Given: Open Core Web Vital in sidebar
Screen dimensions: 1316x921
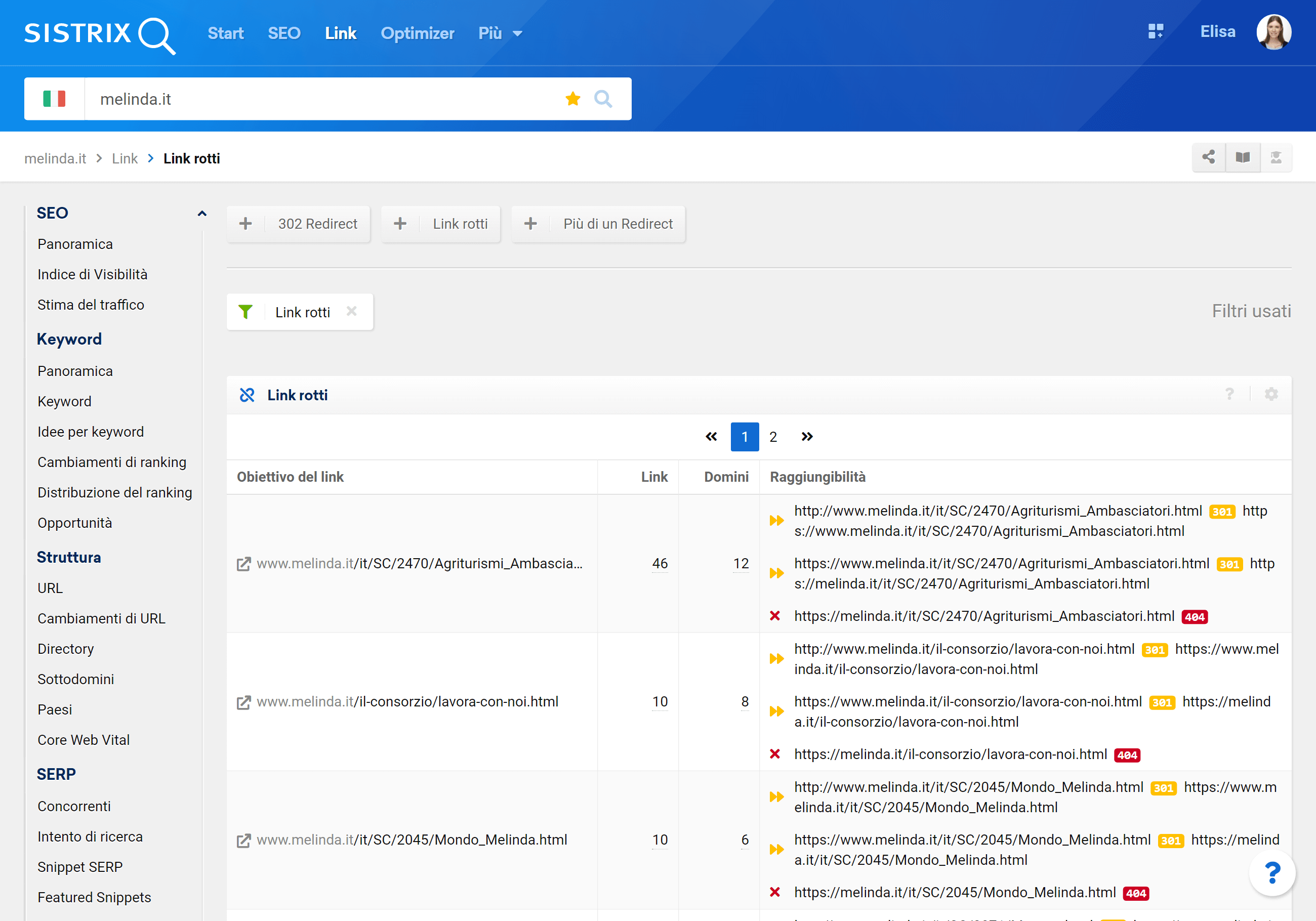Looking at the screenshot, I should coord(84,740).
